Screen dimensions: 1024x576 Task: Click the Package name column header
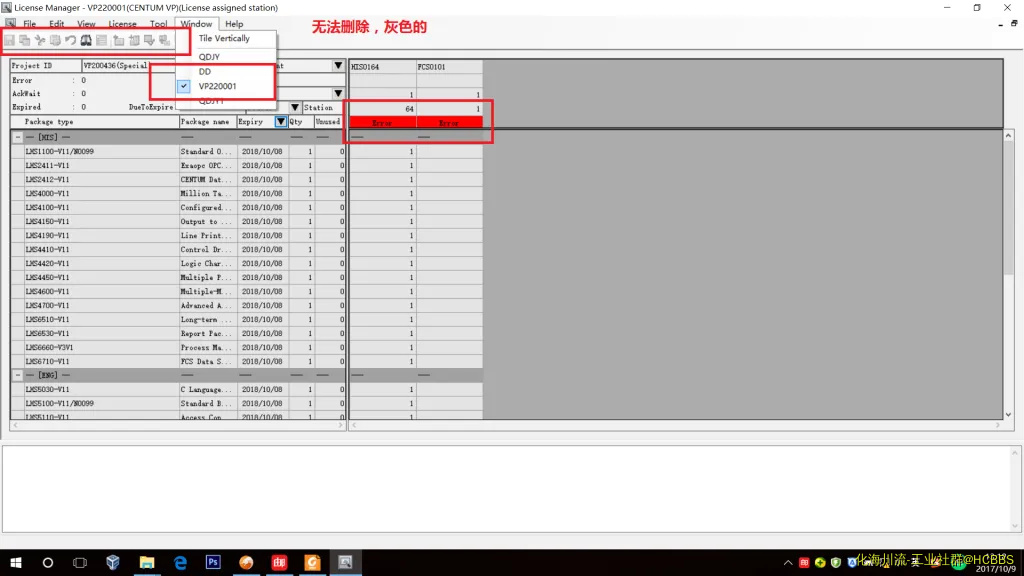[x=208, y=121]
